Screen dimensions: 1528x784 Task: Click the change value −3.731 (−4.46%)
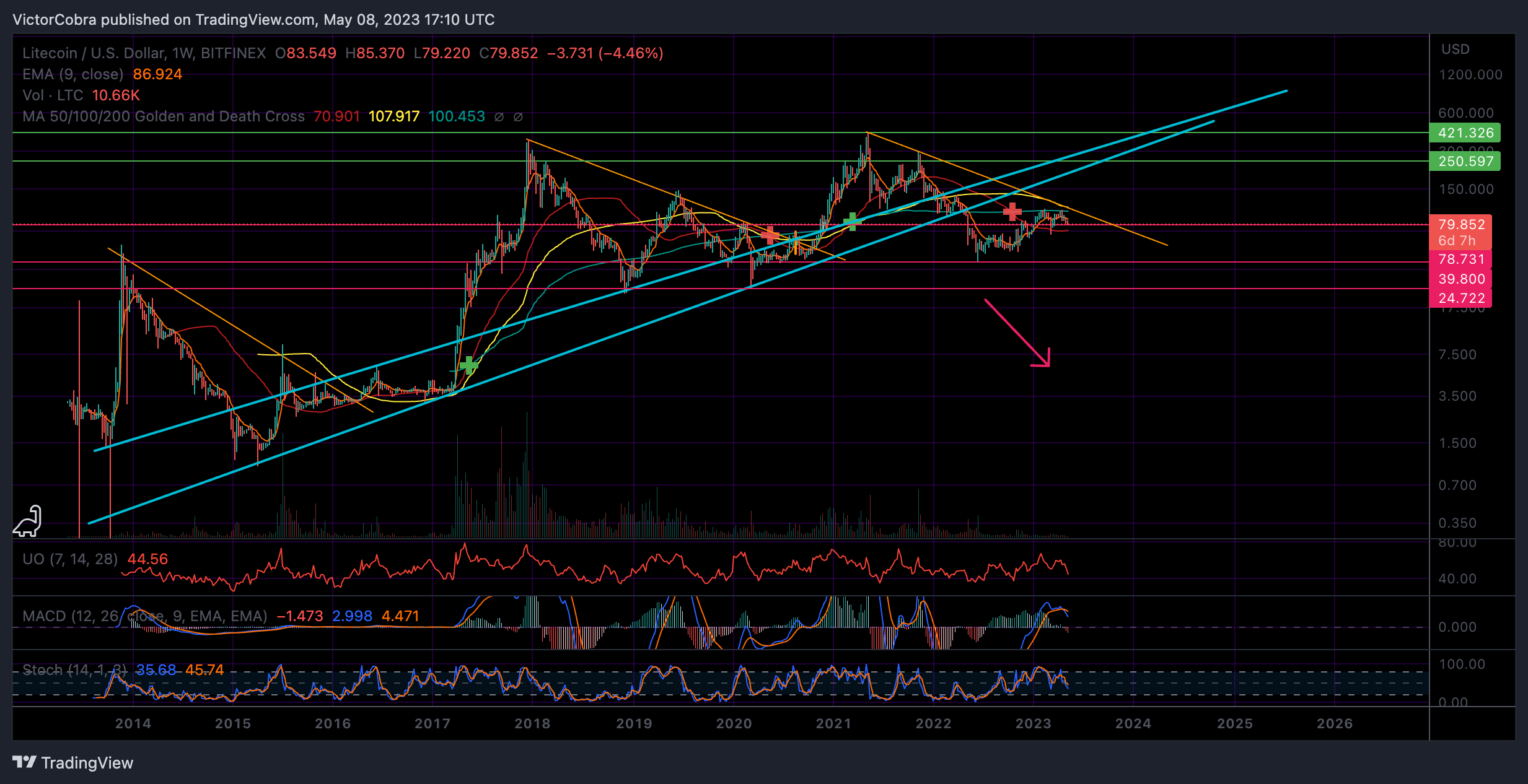pyautogui.click(x=605, y=53)
